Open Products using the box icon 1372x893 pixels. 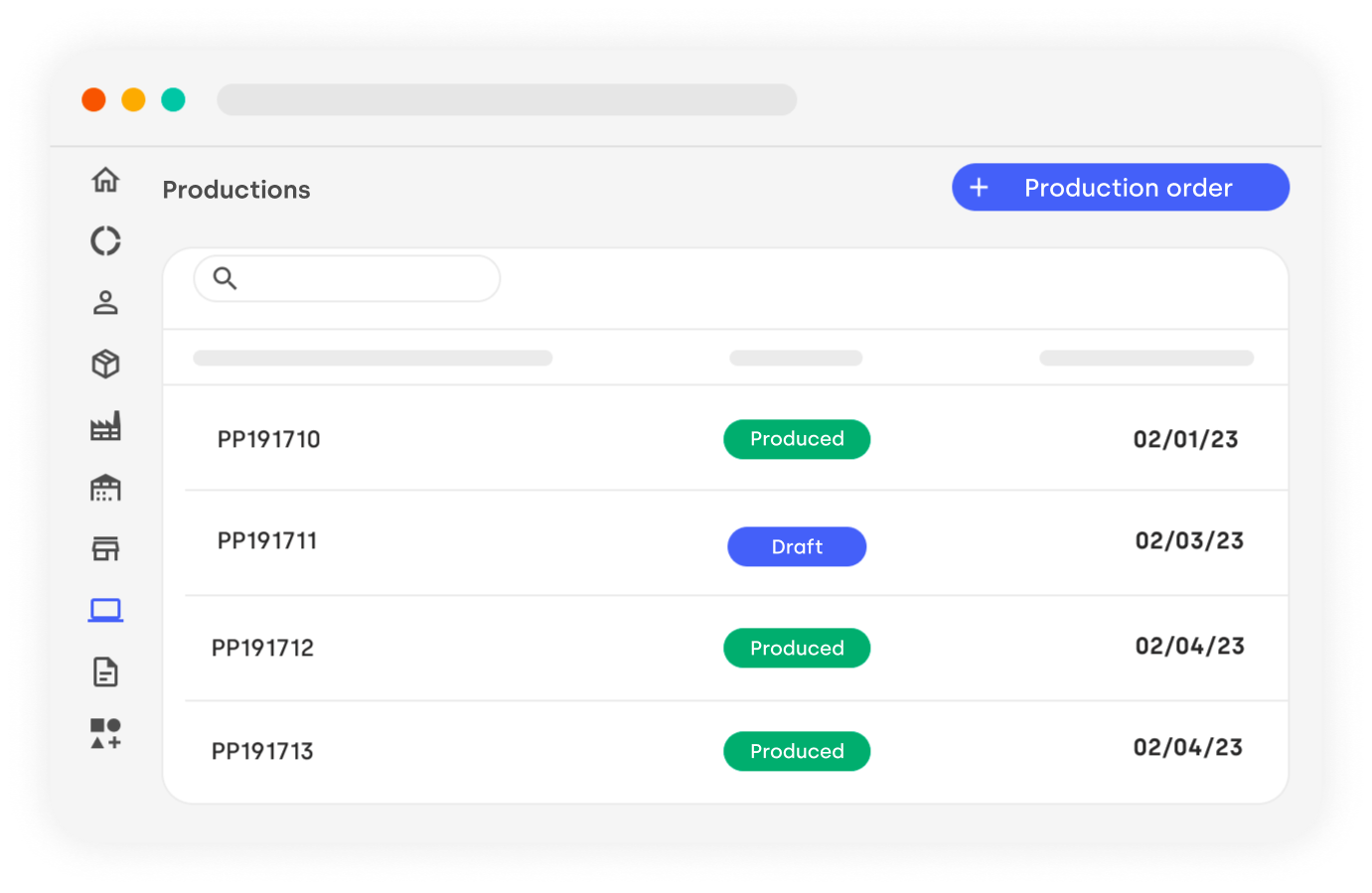click(106, 365)
